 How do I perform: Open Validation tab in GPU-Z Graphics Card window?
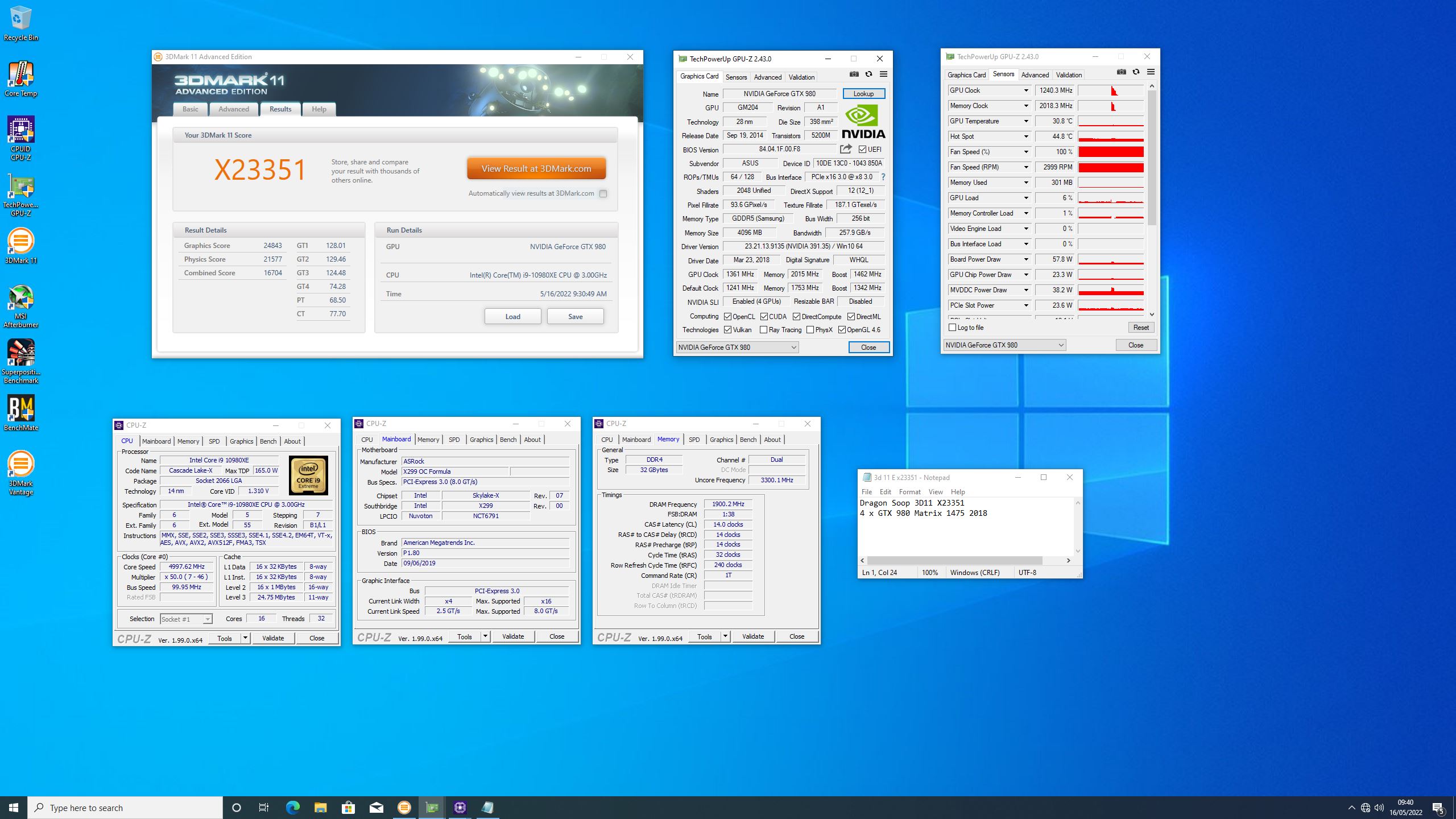tap(801, 77)
